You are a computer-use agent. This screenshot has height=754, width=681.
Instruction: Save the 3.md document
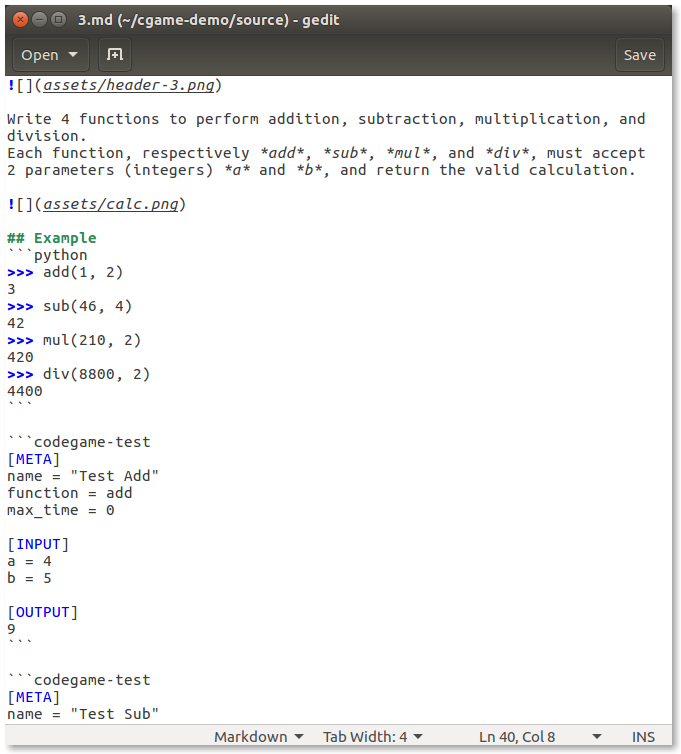pyautogui.click(x=639, y=55)
